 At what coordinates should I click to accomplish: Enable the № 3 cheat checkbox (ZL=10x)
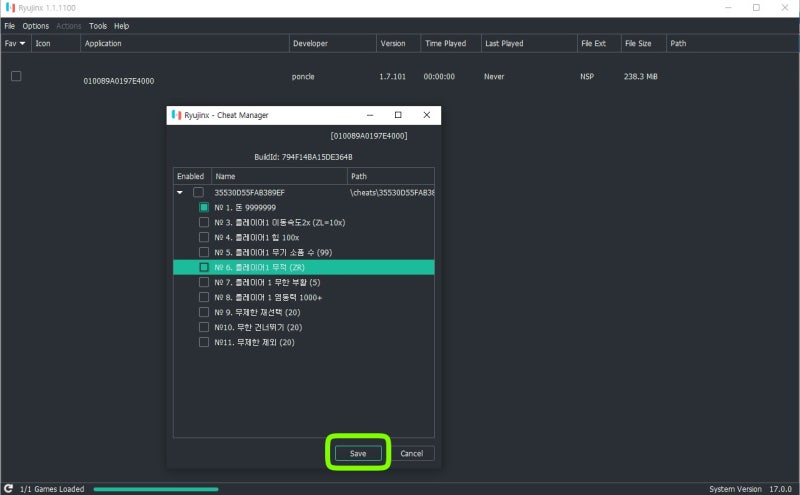[204, 222]
